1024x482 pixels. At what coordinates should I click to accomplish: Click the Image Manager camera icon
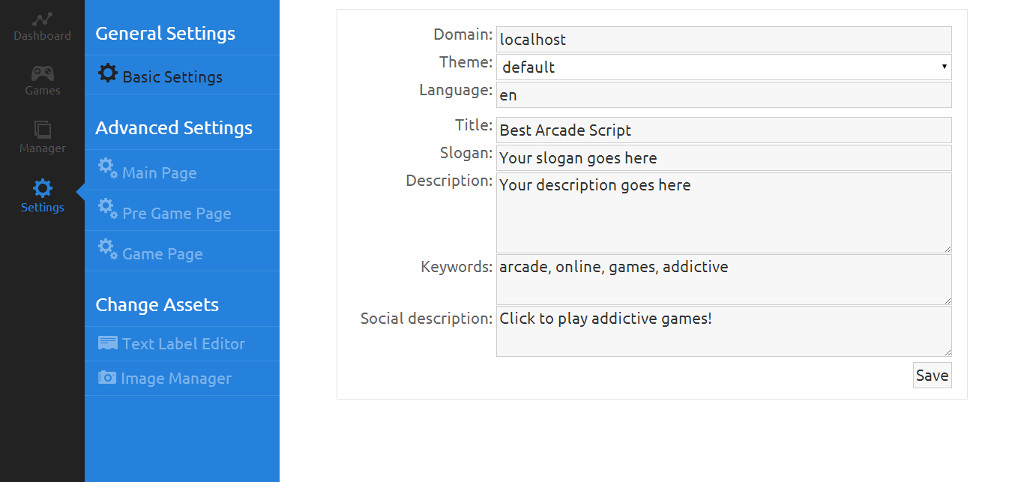click(x=106, y=378)
